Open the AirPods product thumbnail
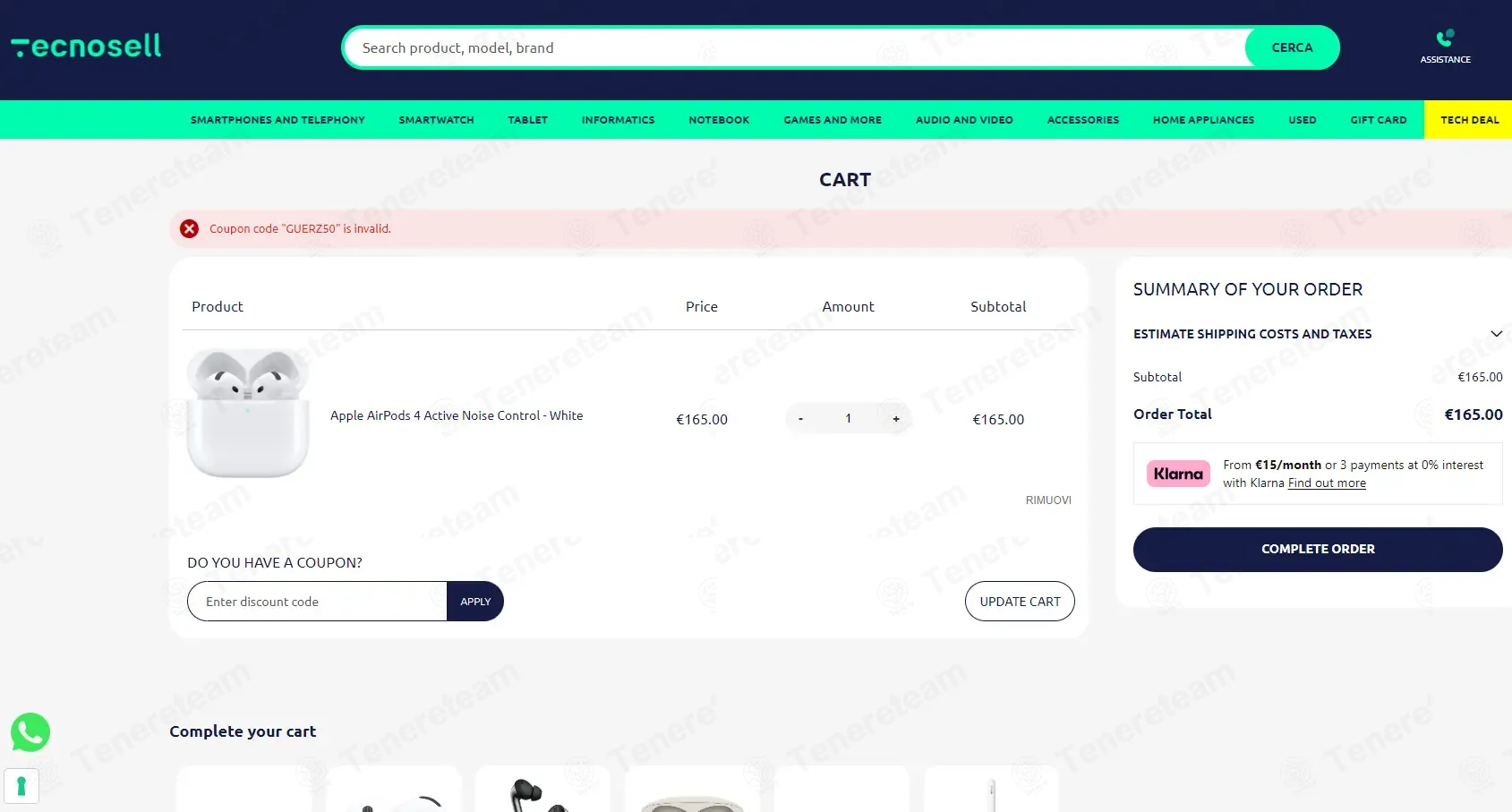 tap(248, 413)
